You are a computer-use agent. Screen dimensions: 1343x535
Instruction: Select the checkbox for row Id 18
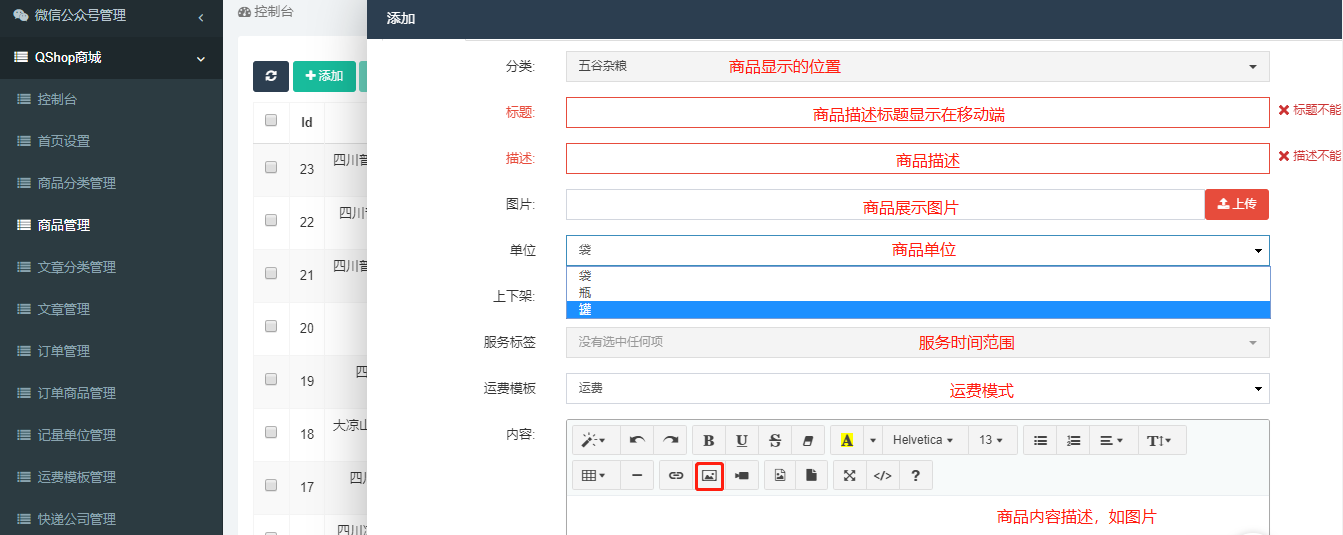(271, 433)
